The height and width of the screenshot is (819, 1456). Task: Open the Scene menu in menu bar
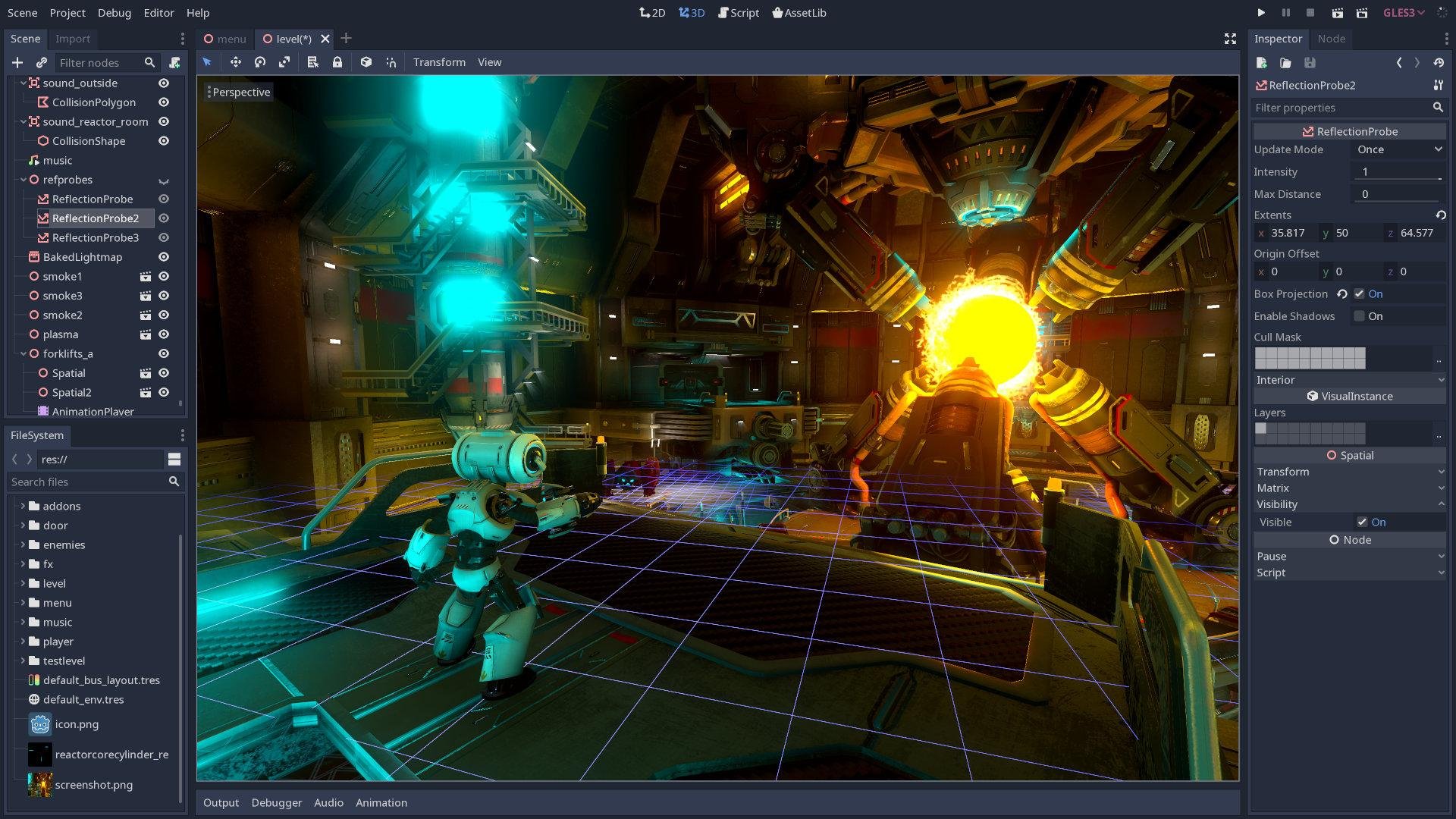point(22,11)
